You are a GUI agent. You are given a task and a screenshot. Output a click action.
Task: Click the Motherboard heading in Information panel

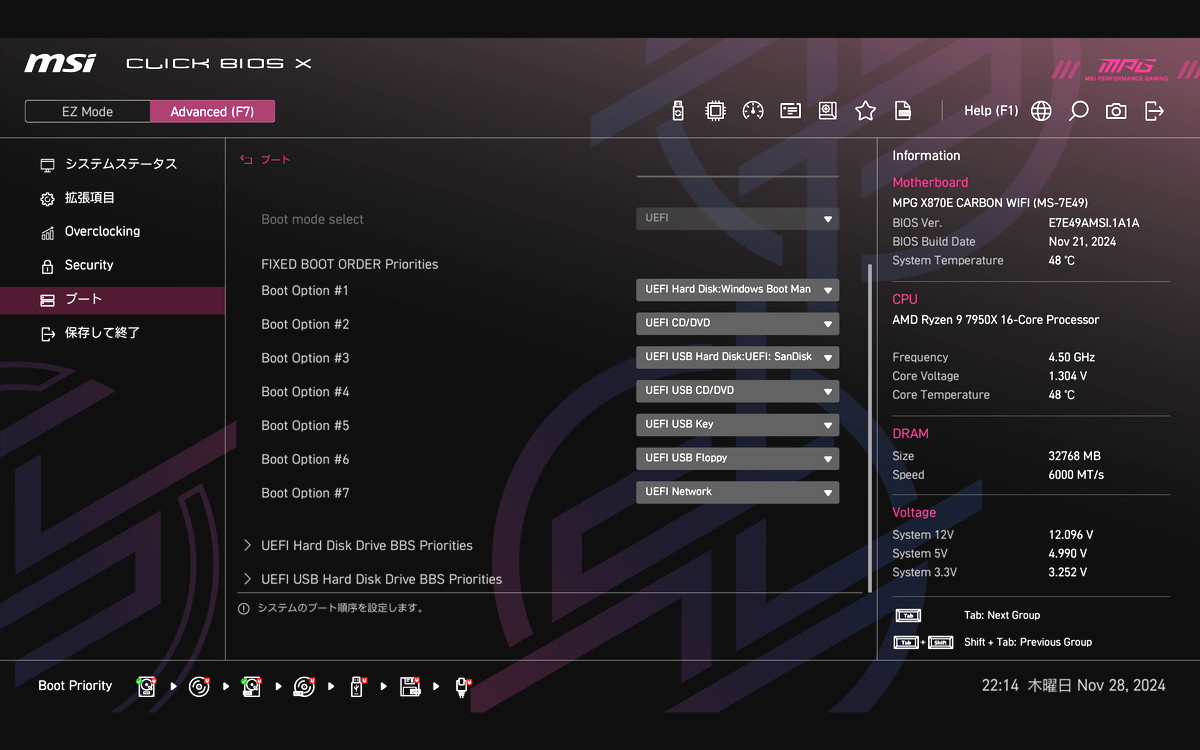(930, 183)
